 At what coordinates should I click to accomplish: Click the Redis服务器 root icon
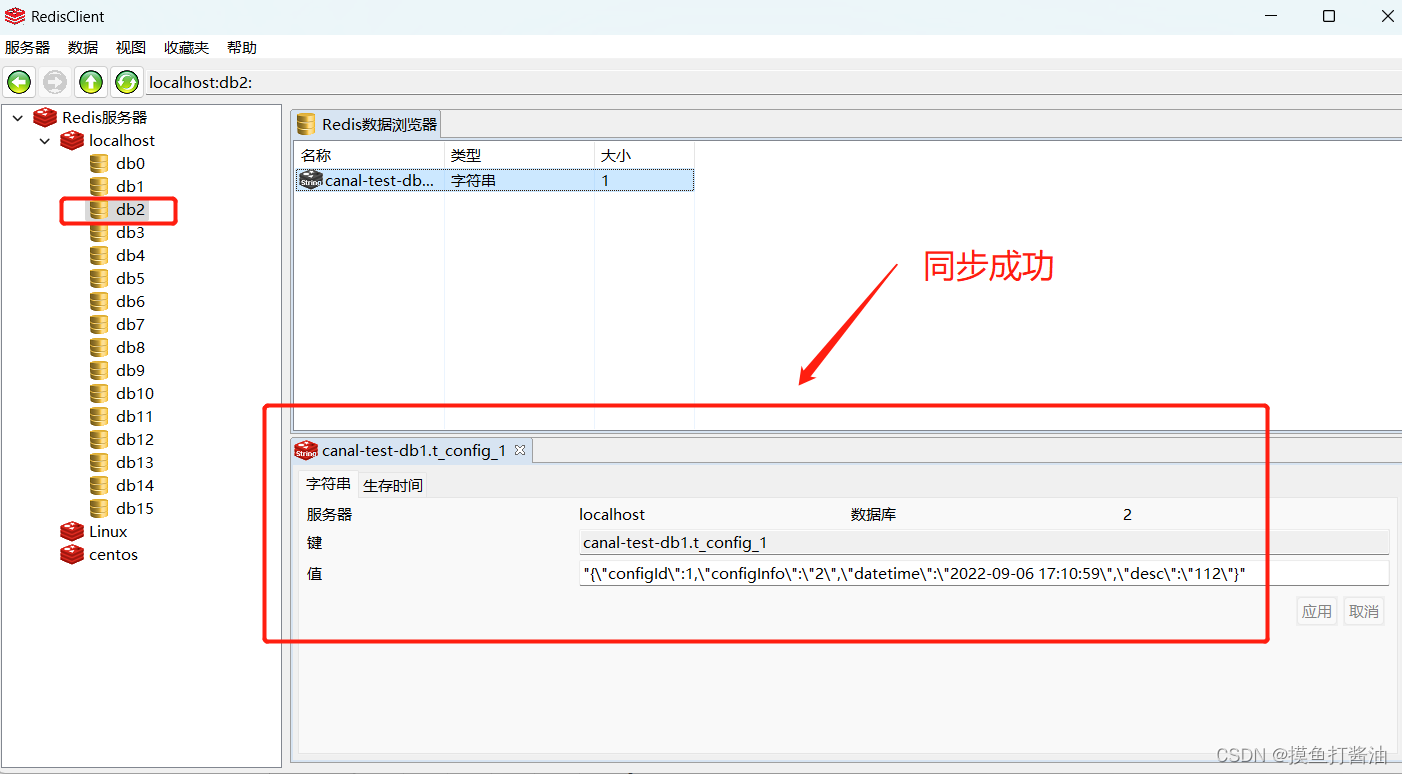click(x=45, y=117)
